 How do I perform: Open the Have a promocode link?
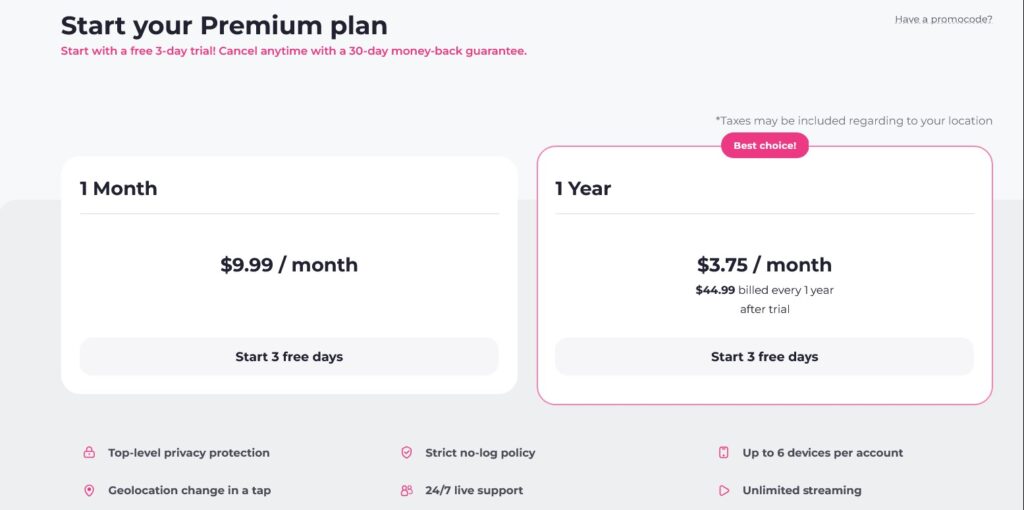point(943,20)
